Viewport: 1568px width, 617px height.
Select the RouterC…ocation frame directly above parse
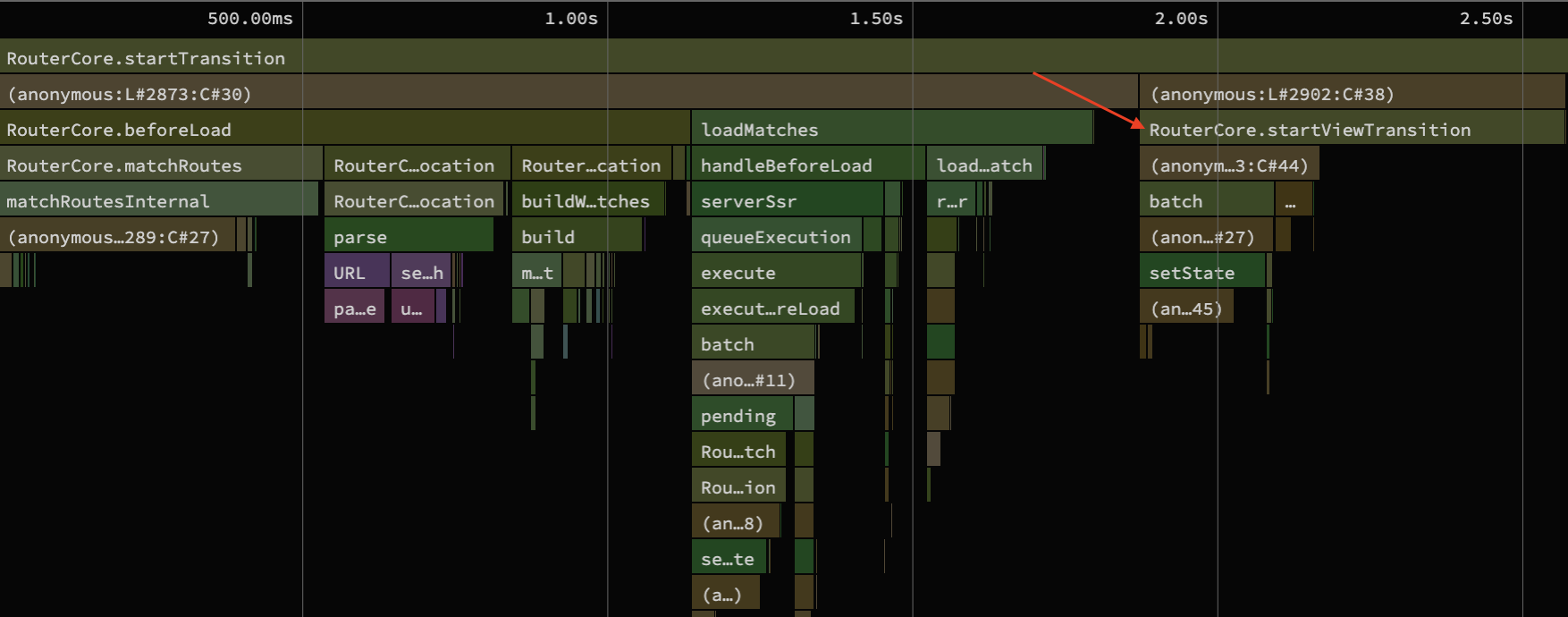point(414,200)
